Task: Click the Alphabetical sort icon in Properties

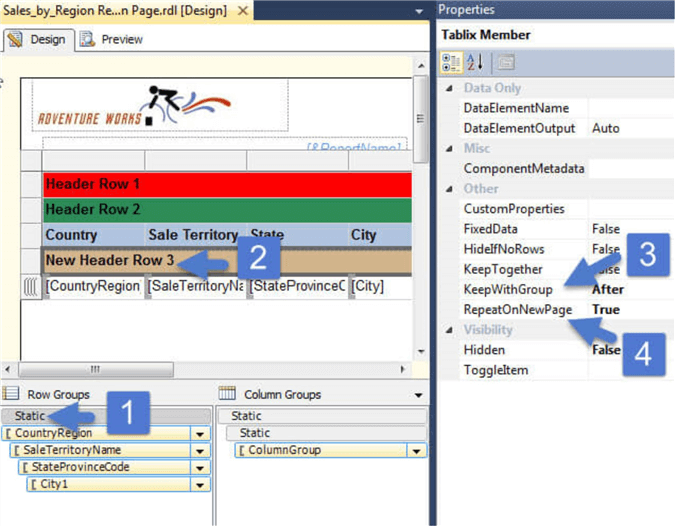Action: click(475, 62)
